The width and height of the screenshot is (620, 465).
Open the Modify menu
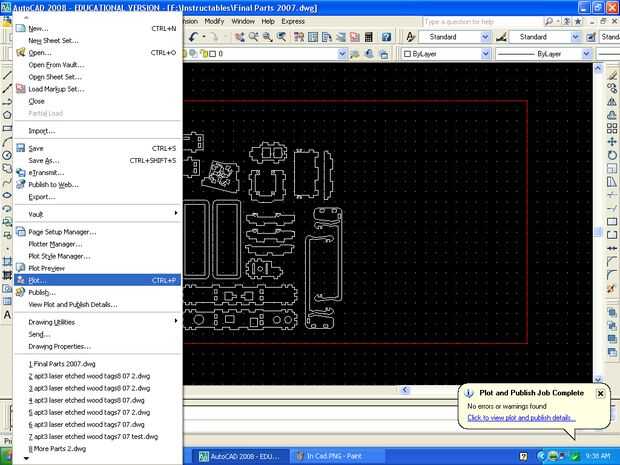tap(214, 21)
